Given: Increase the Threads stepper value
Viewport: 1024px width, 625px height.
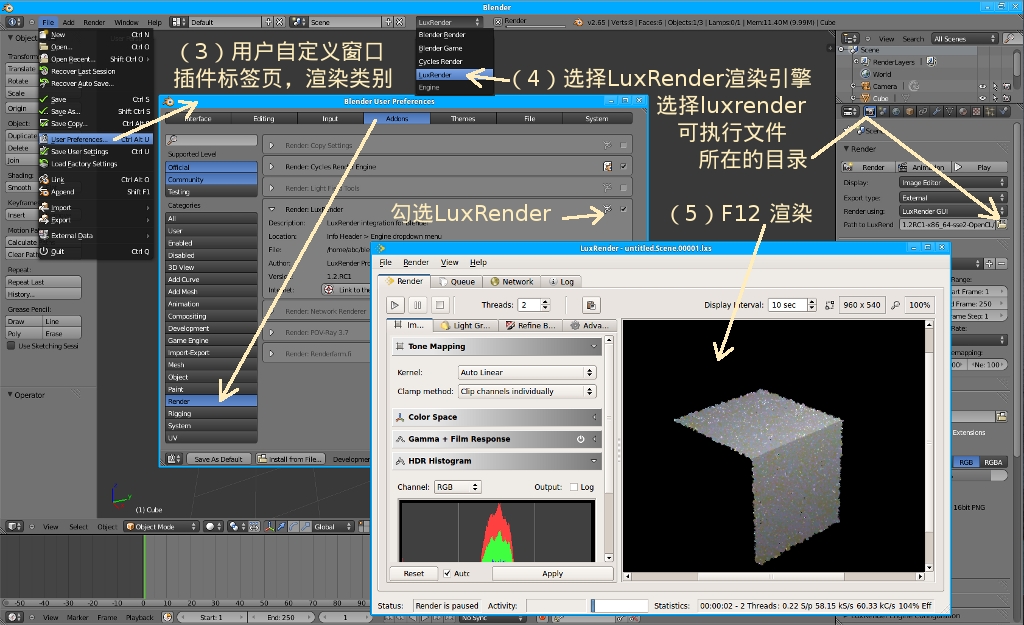Looking at the screenshot, I should 545,302.
